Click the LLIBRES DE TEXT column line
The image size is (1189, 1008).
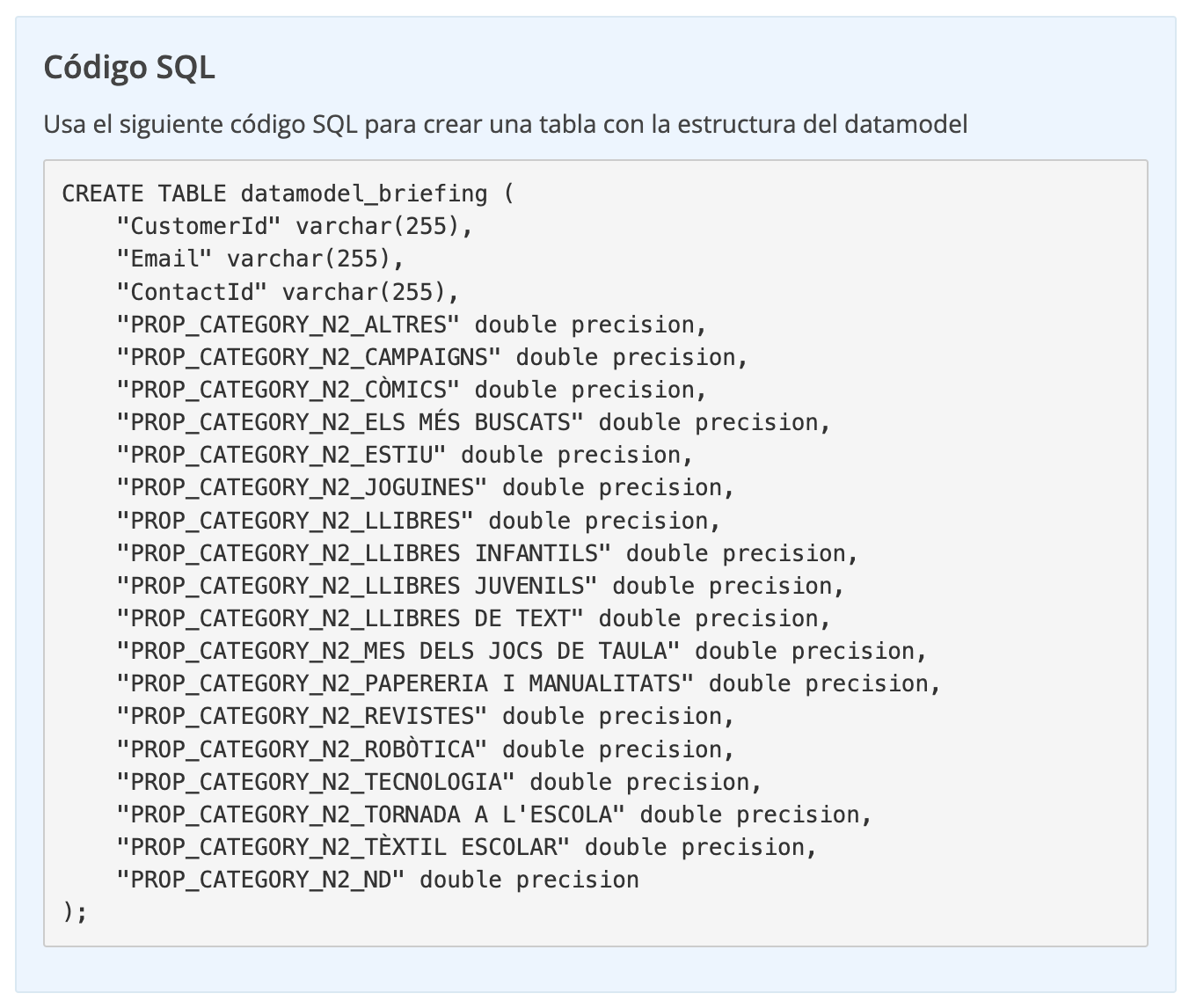coord(472,618)
